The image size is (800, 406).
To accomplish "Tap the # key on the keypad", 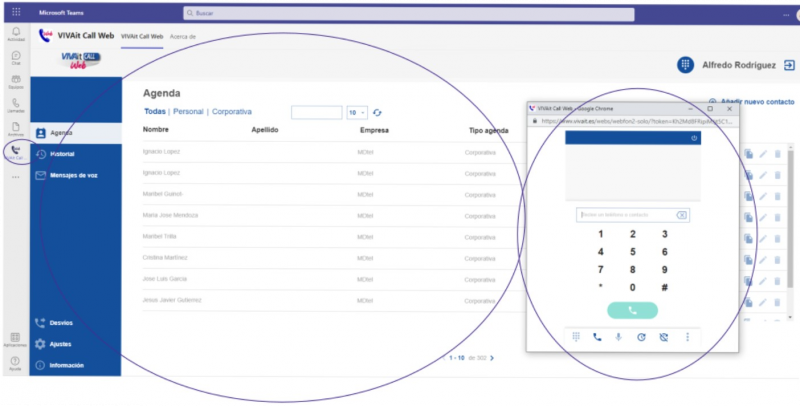I will (664, 288).
